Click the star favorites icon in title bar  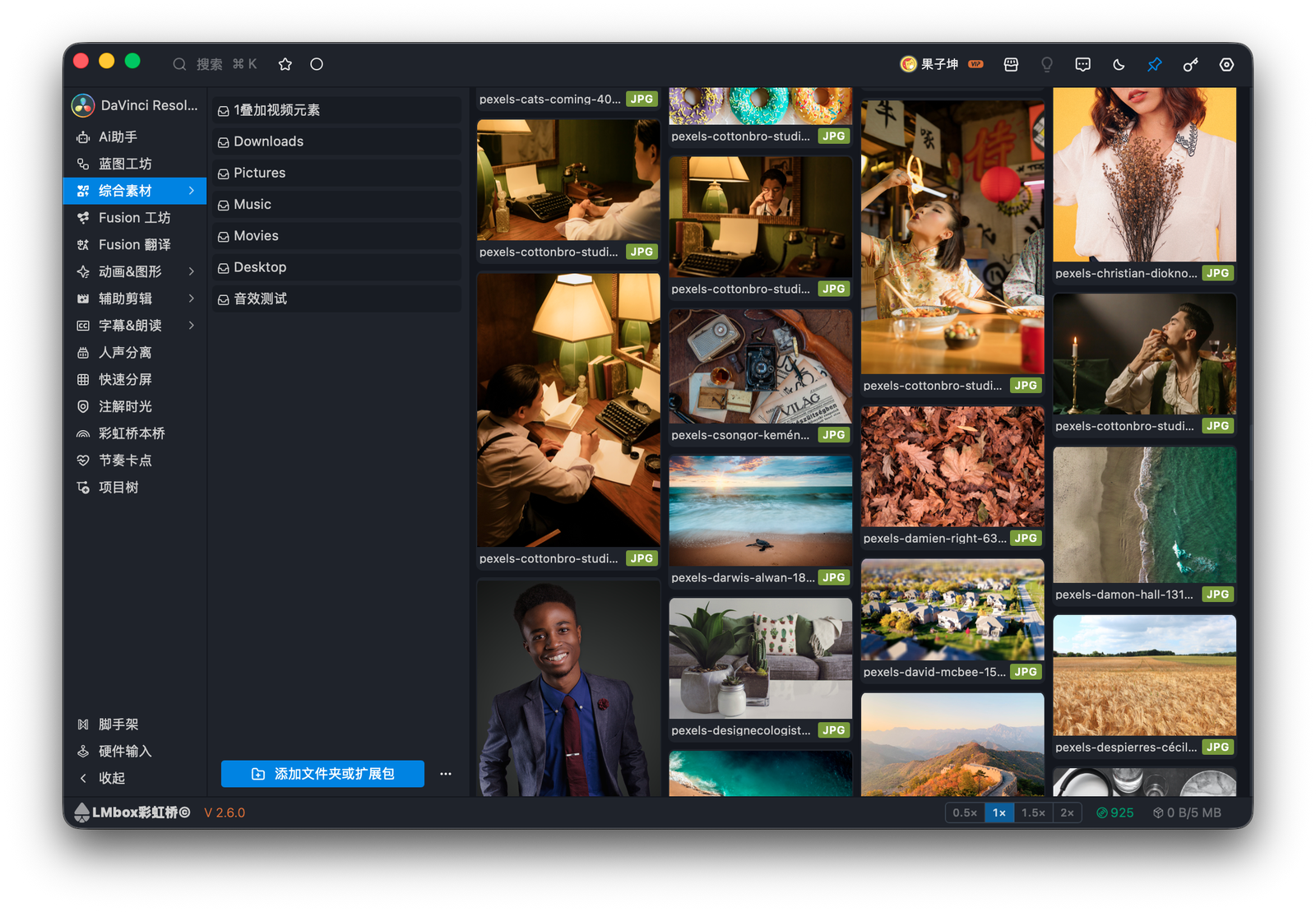pos(285,64)
